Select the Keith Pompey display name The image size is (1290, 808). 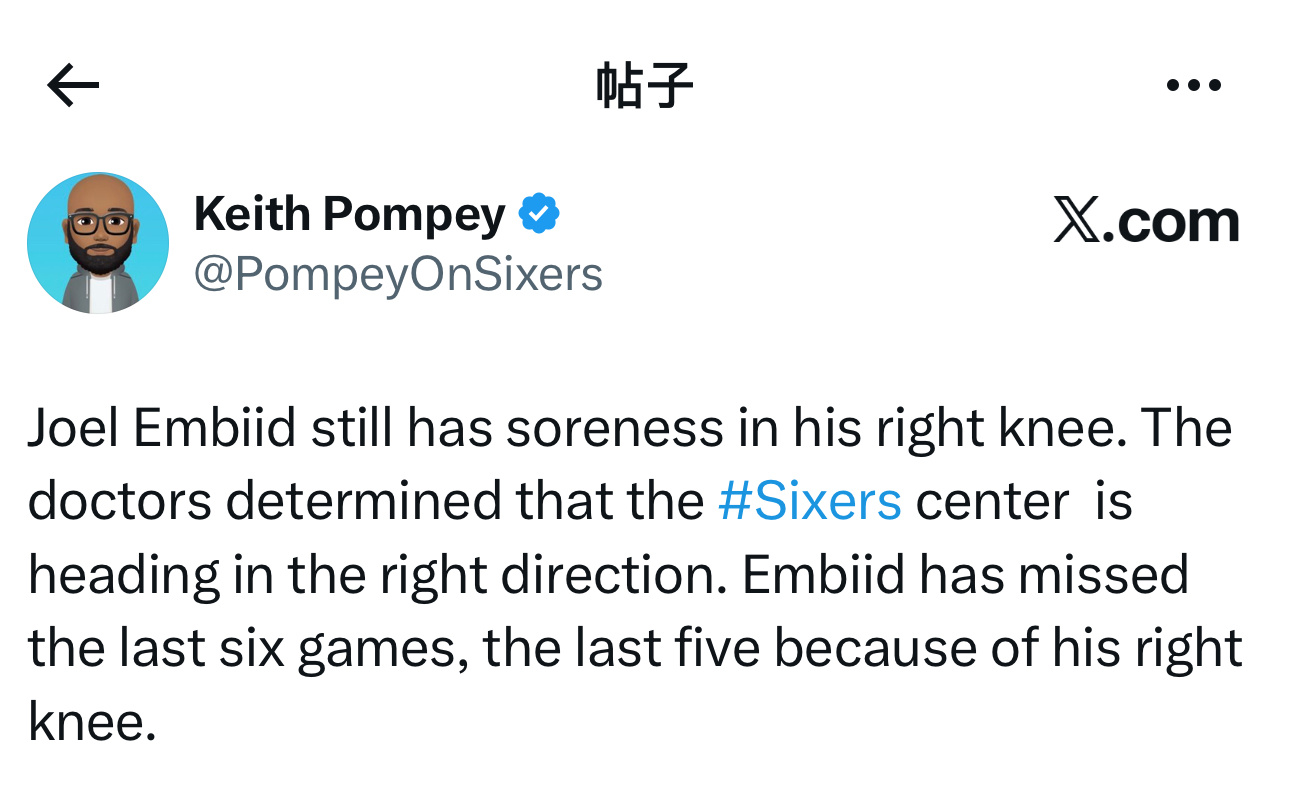point(348,212)
